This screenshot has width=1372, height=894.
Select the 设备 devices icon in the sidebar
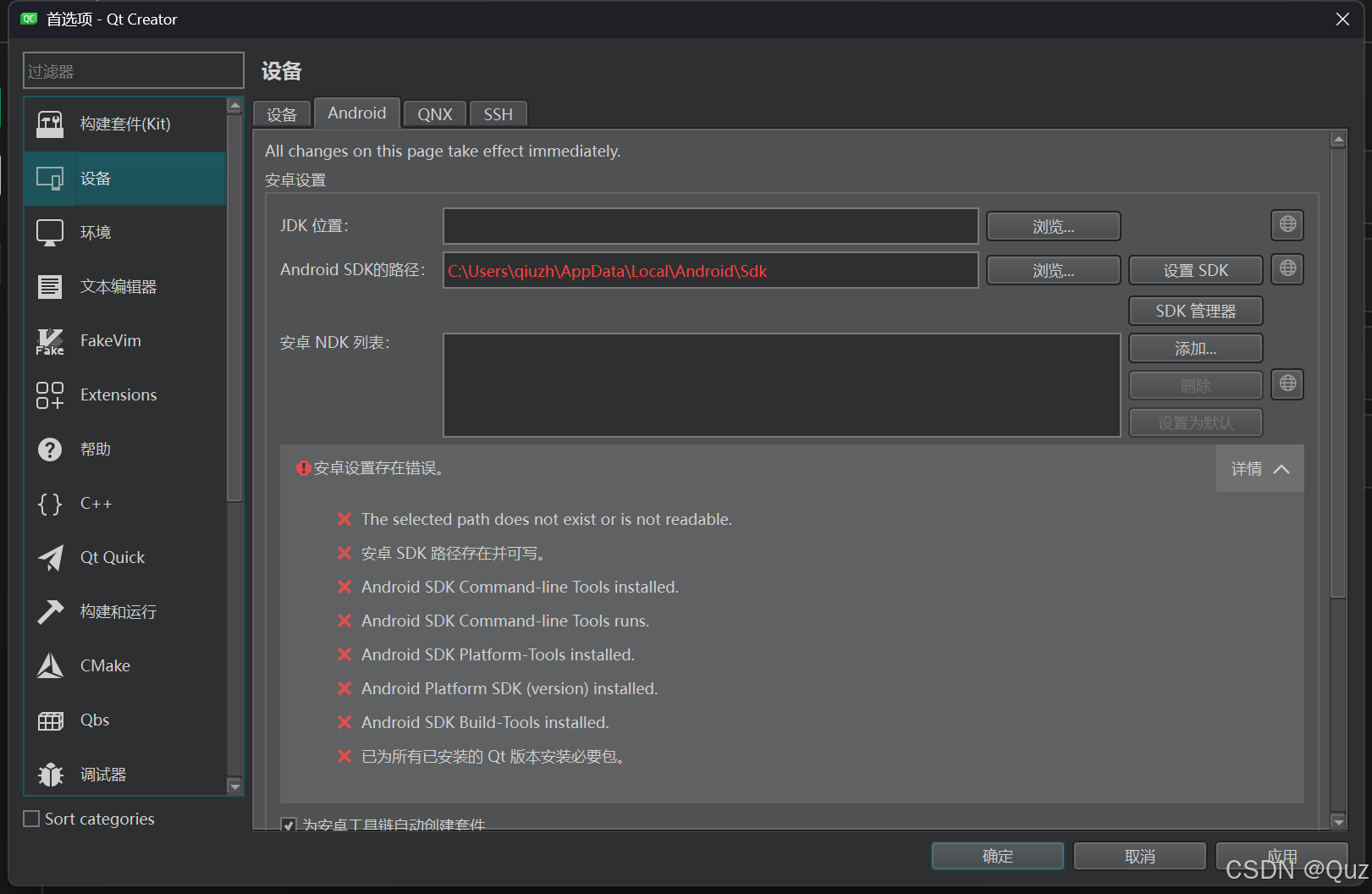coord(50,179)
